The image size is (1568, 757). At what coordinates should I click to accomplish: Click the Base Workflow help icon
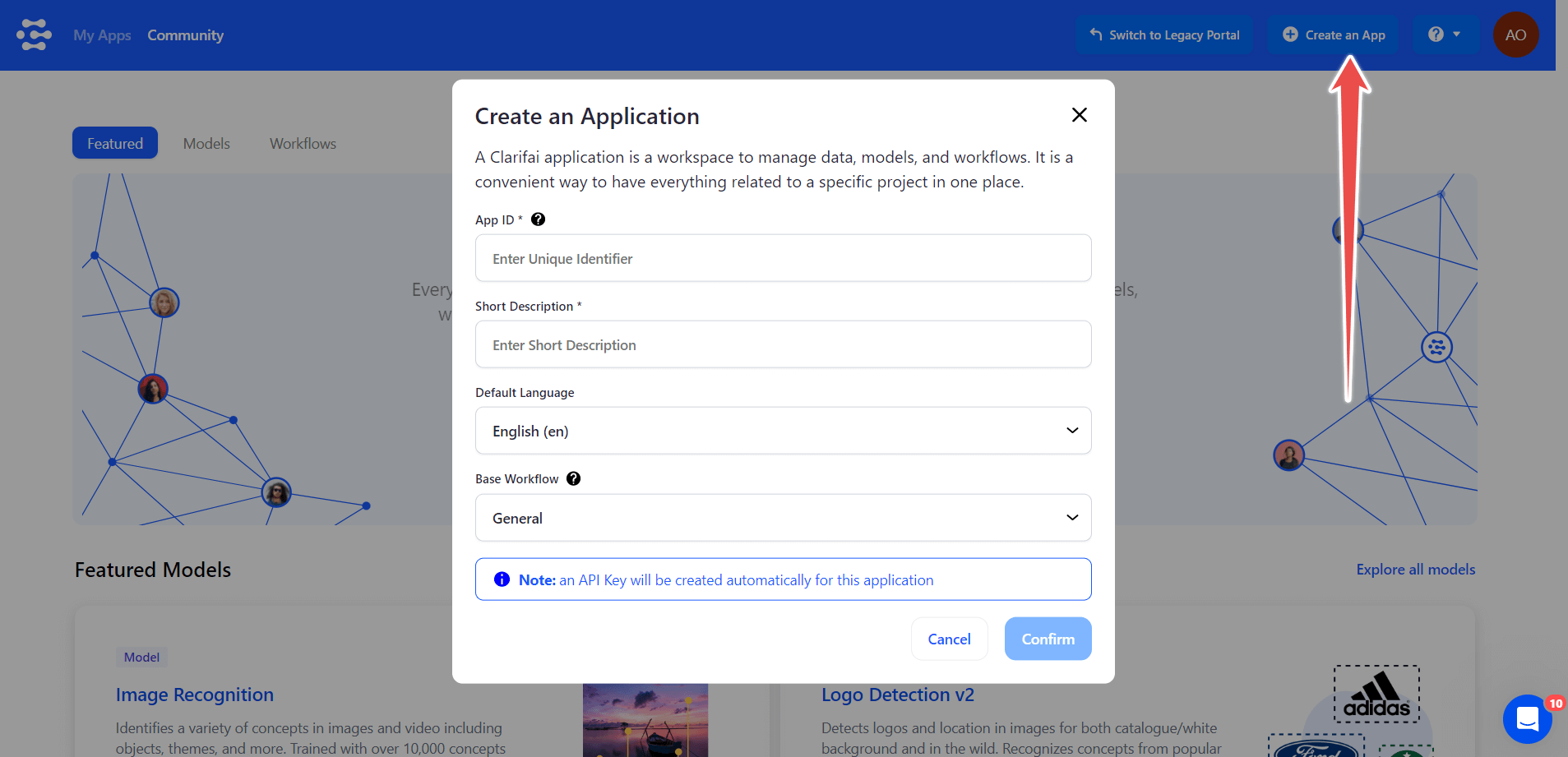pyautogui.click(x=573, y=478)
